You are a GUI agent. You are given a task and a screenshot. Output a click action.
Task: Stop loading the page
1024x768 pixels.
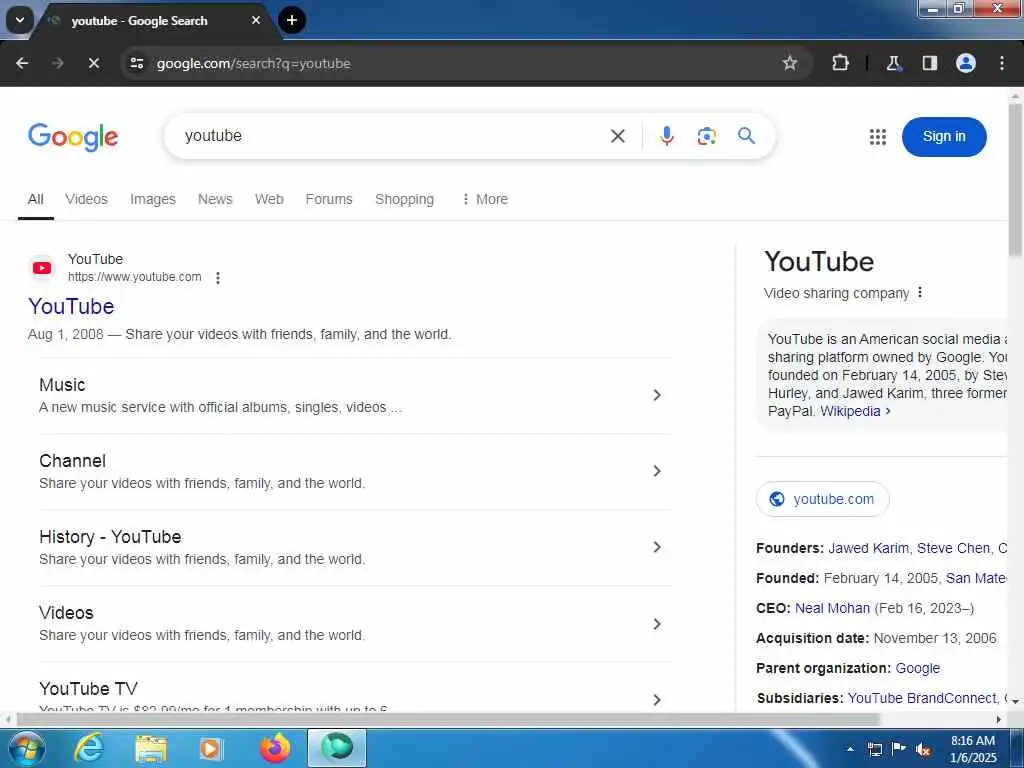[x=93, y=63]
